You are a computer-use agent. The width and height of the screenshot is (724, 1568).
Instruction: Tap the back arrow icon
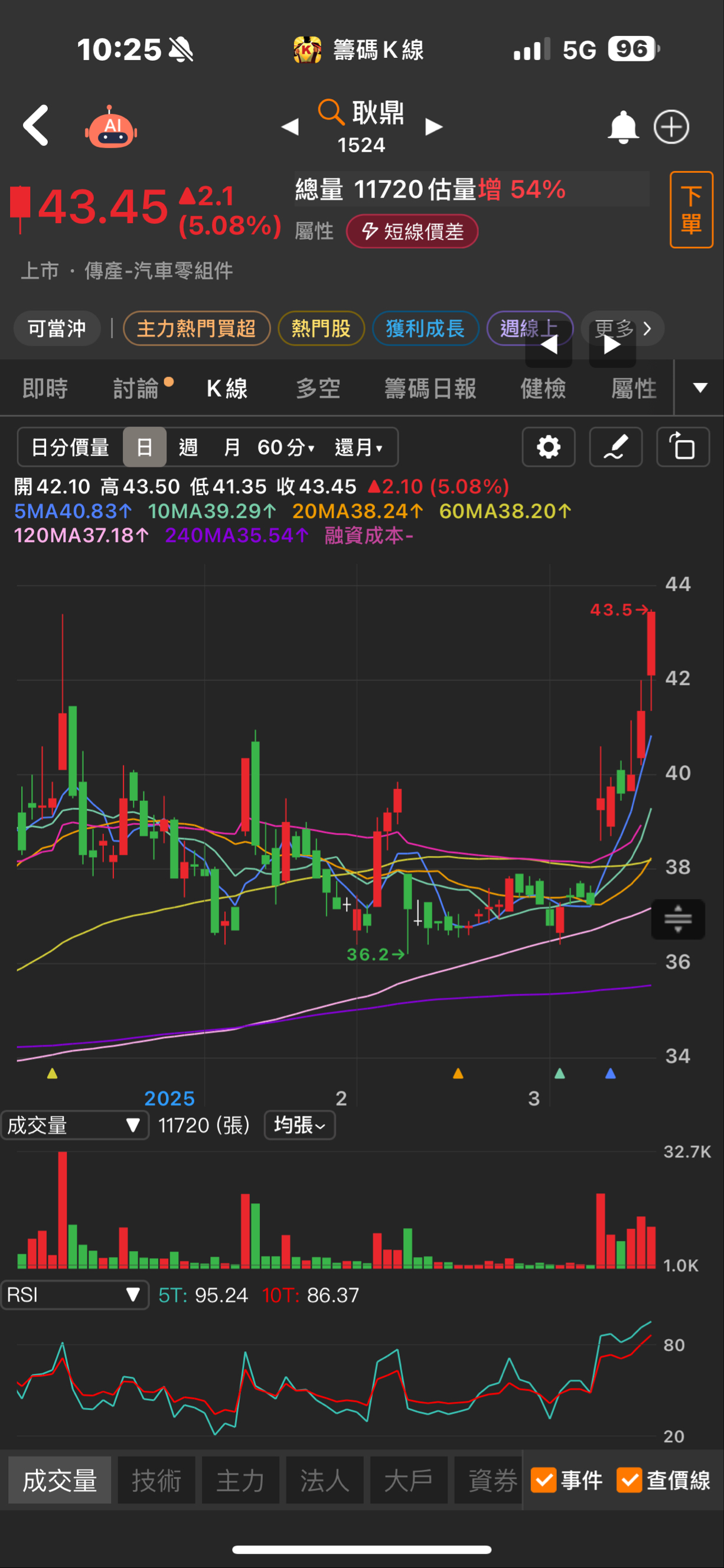(36, 126)
